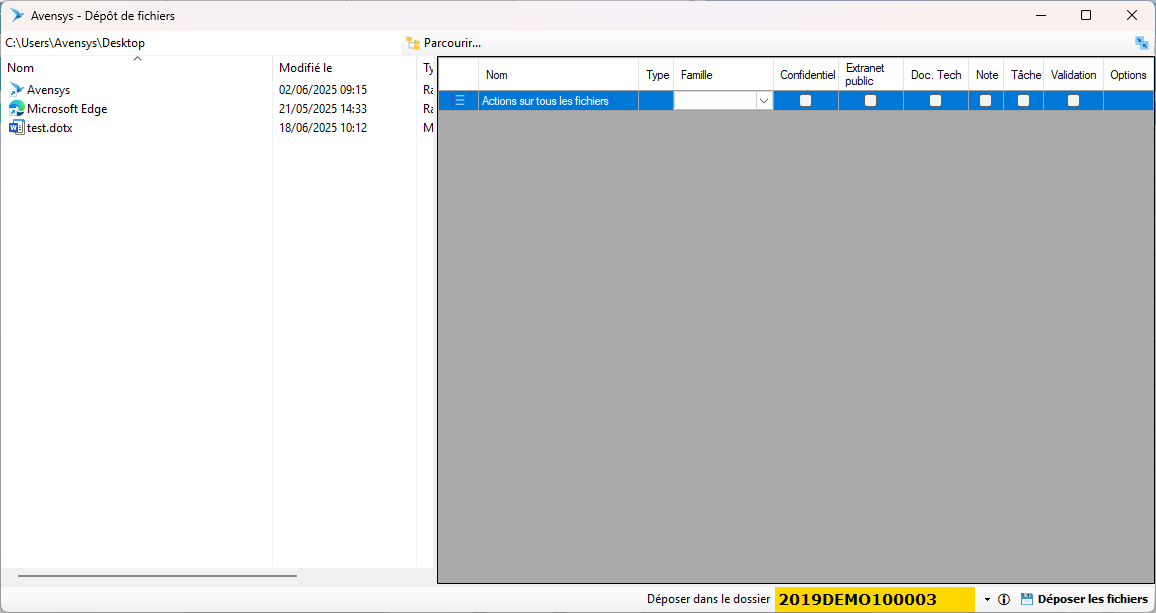Open the Famille dropdown list
Screen dimensions: 1156x613
[x=763, y=101]
